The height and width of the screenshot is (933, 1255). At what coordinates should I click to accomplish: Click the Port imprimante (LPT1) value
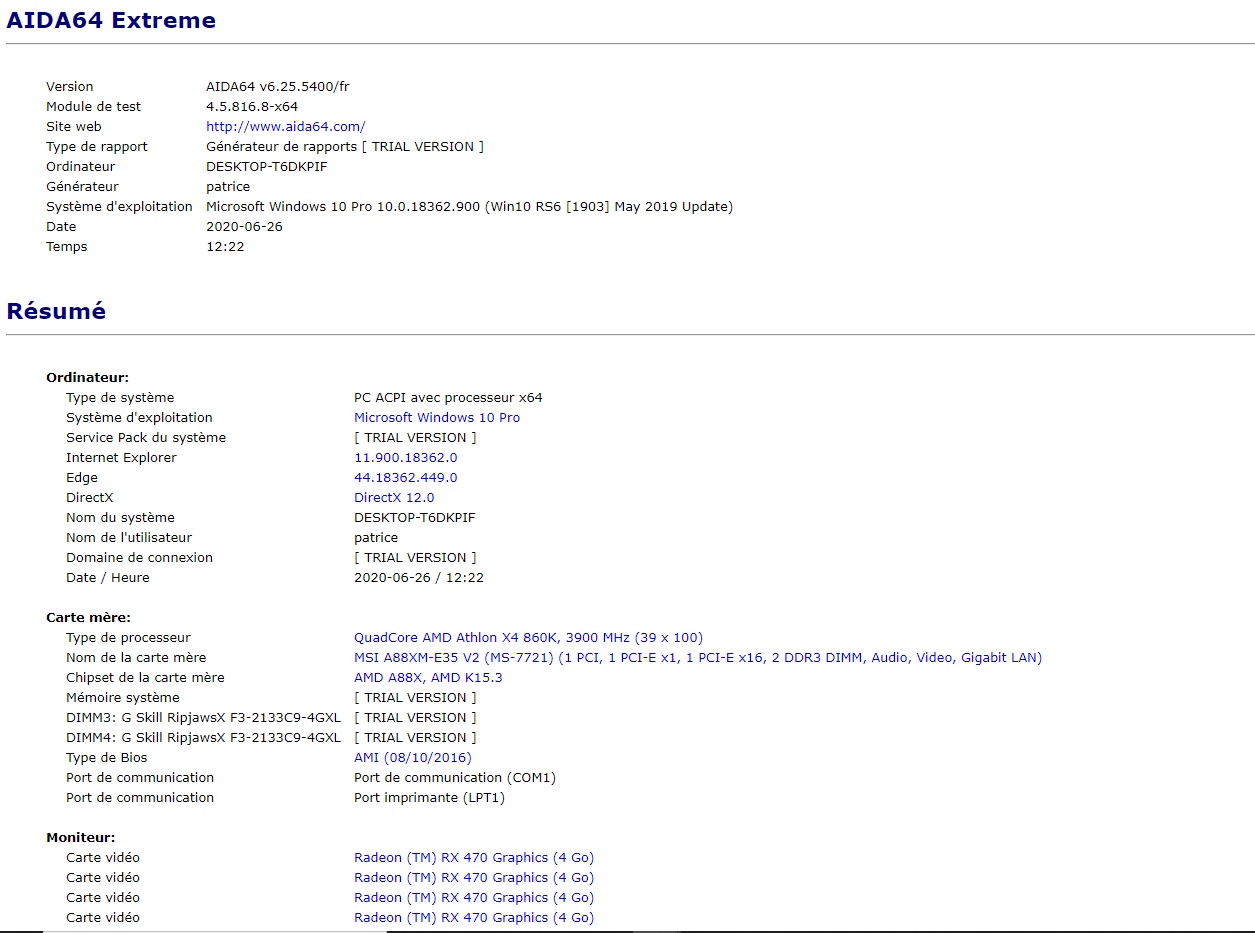point(429,798)
